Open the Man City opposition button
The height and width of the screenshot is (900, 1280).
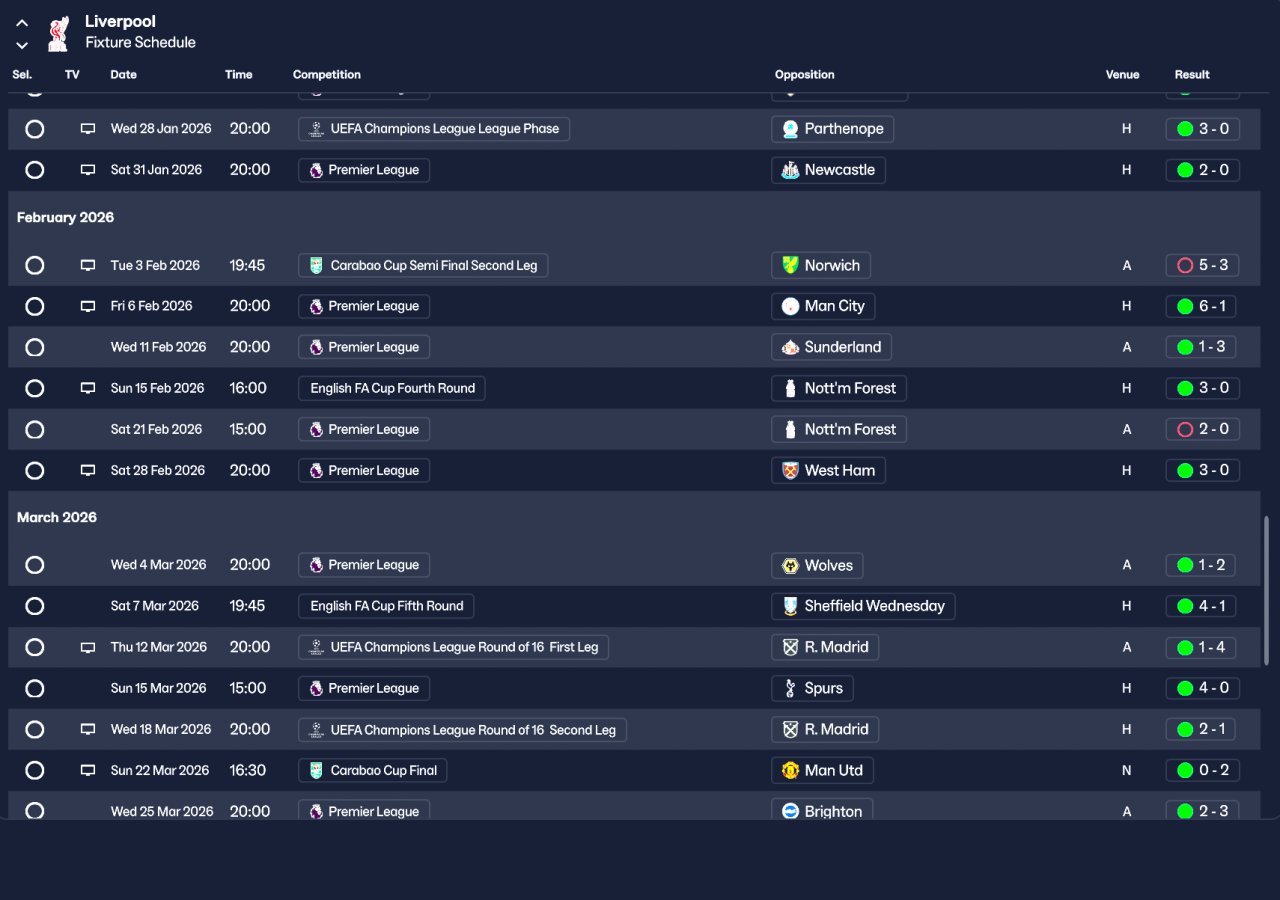(x=824, y=306)
